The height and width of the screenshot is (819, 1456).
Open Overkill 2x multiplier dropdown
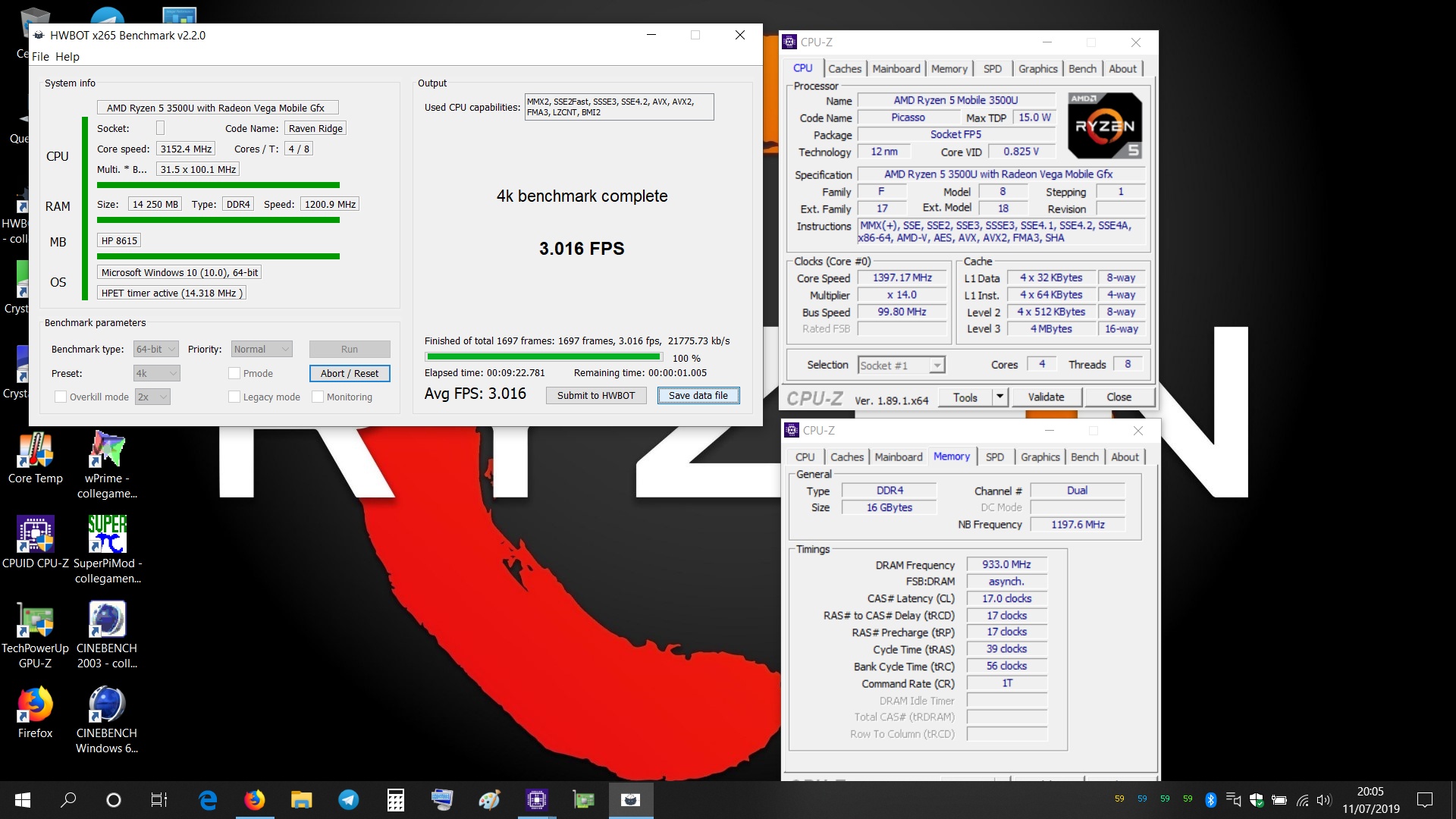click(x=152, y=397)
